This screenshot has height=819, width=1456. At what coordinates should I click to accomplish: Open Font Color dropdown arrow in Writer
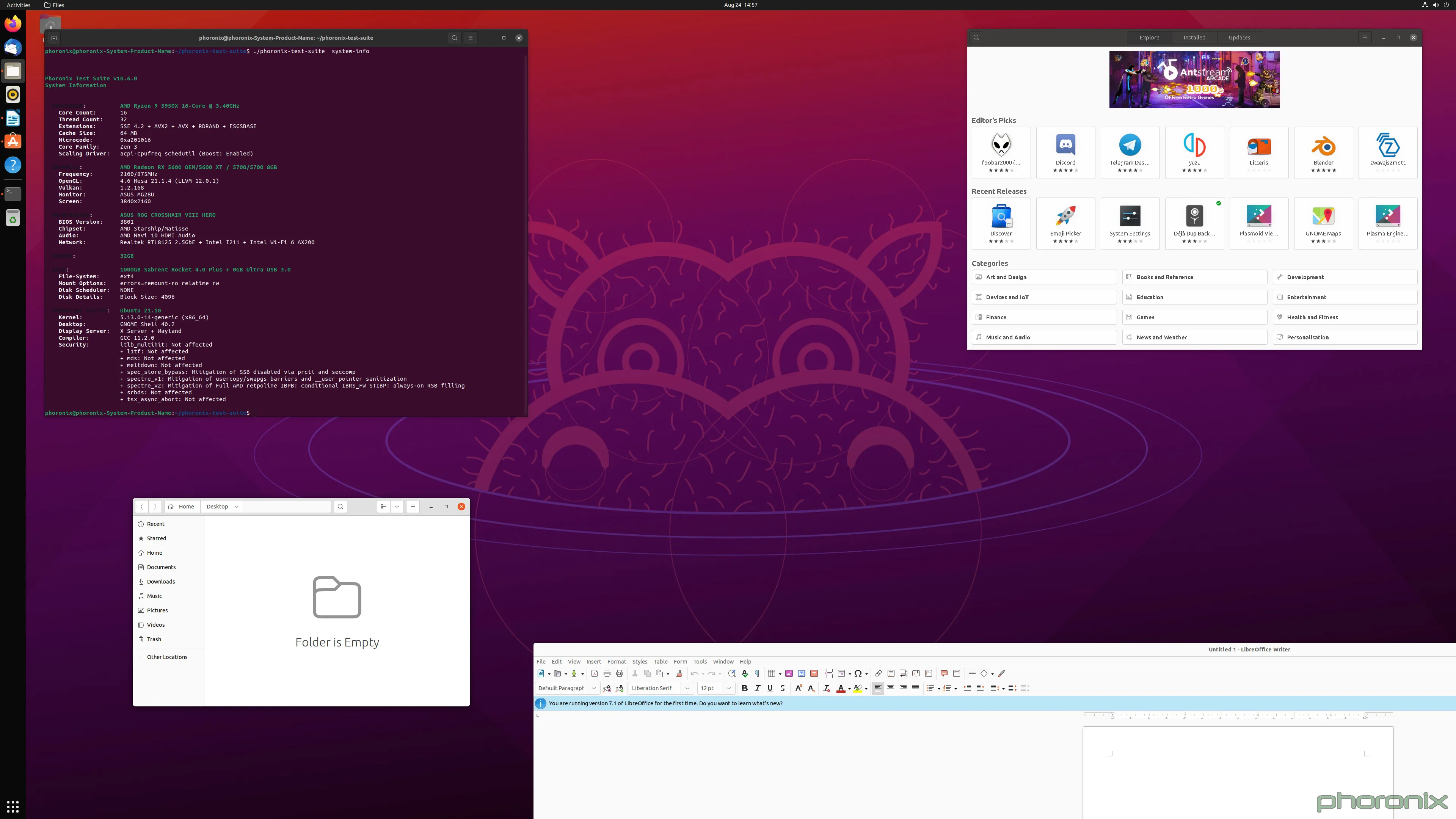point(849,689)
